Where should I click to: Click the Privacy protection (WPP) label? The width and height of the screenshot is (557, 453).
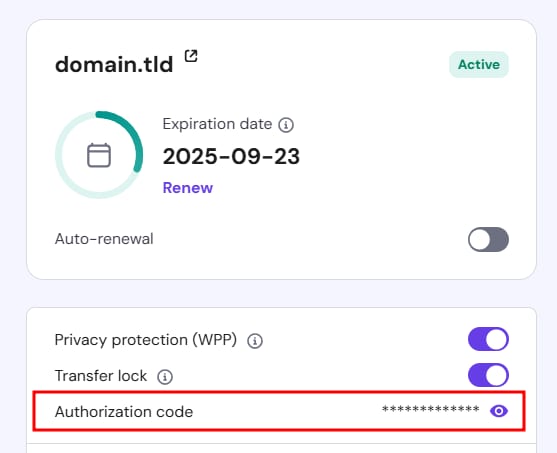[x=146, y=340]
